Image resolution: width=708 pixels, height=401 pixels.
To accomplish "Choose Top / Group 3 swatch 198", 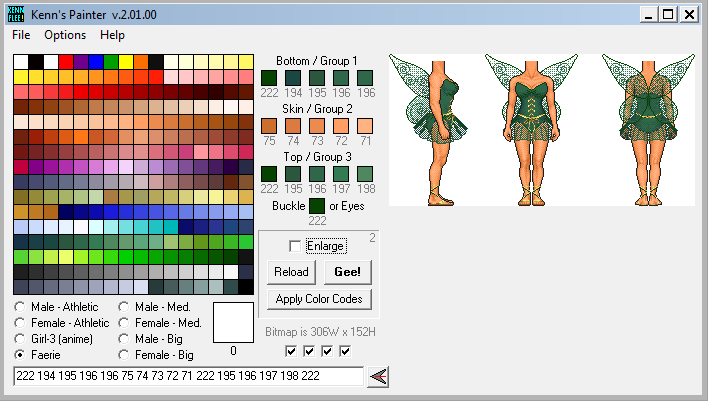I will coord(365,174).
